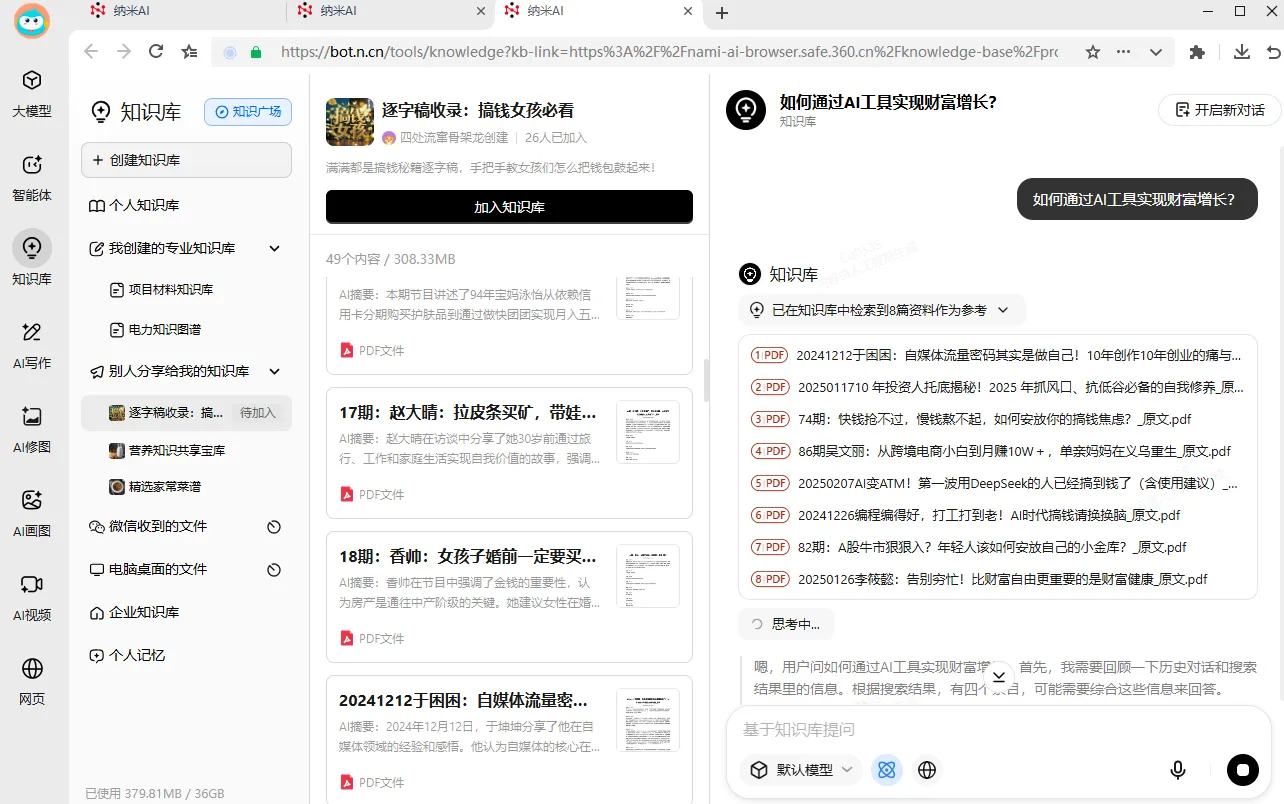Click the 思考中 status chip
Viewport: 1284px width, 804px height.
tap(786, 624)
